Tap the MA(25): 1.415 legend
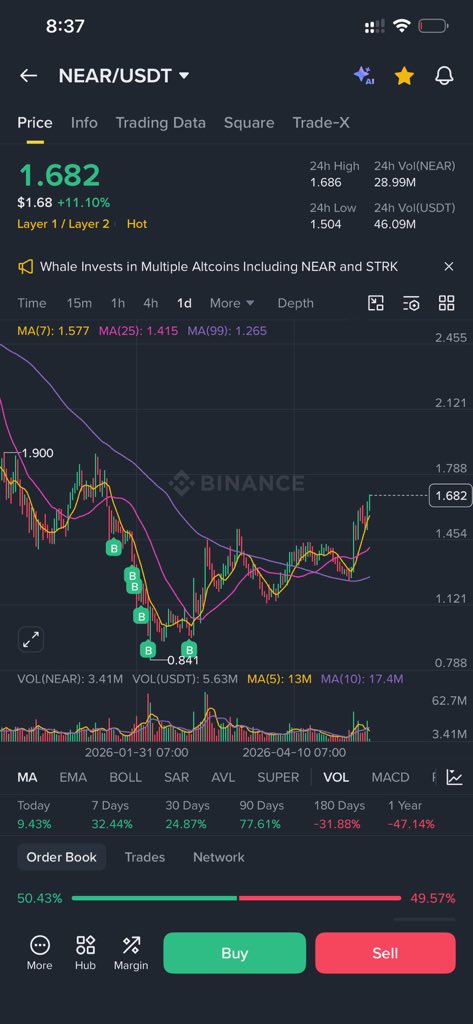 coord(139,331)
